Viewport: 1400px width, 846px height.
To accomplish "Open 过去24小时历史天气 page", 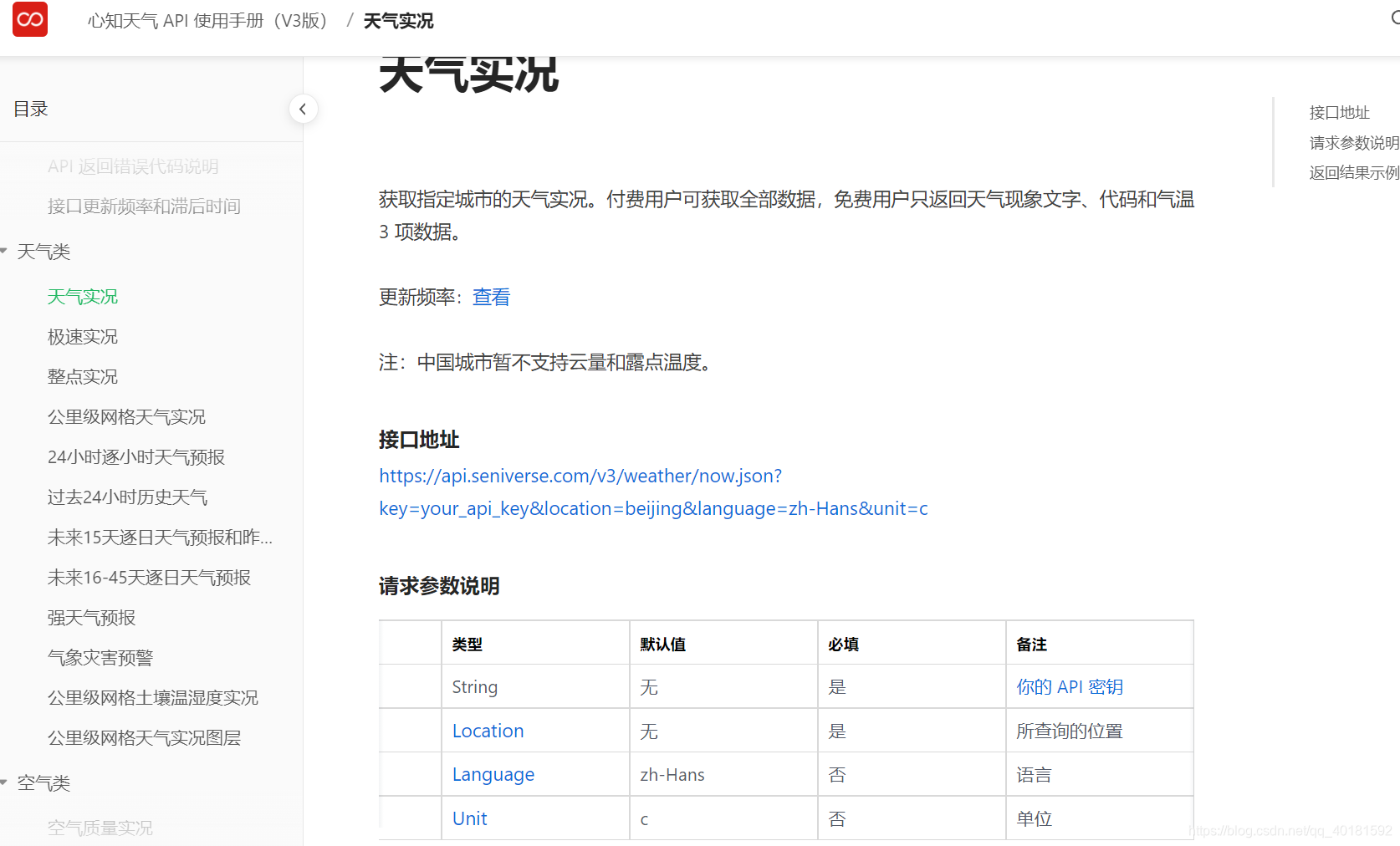I will click(127, 497).
